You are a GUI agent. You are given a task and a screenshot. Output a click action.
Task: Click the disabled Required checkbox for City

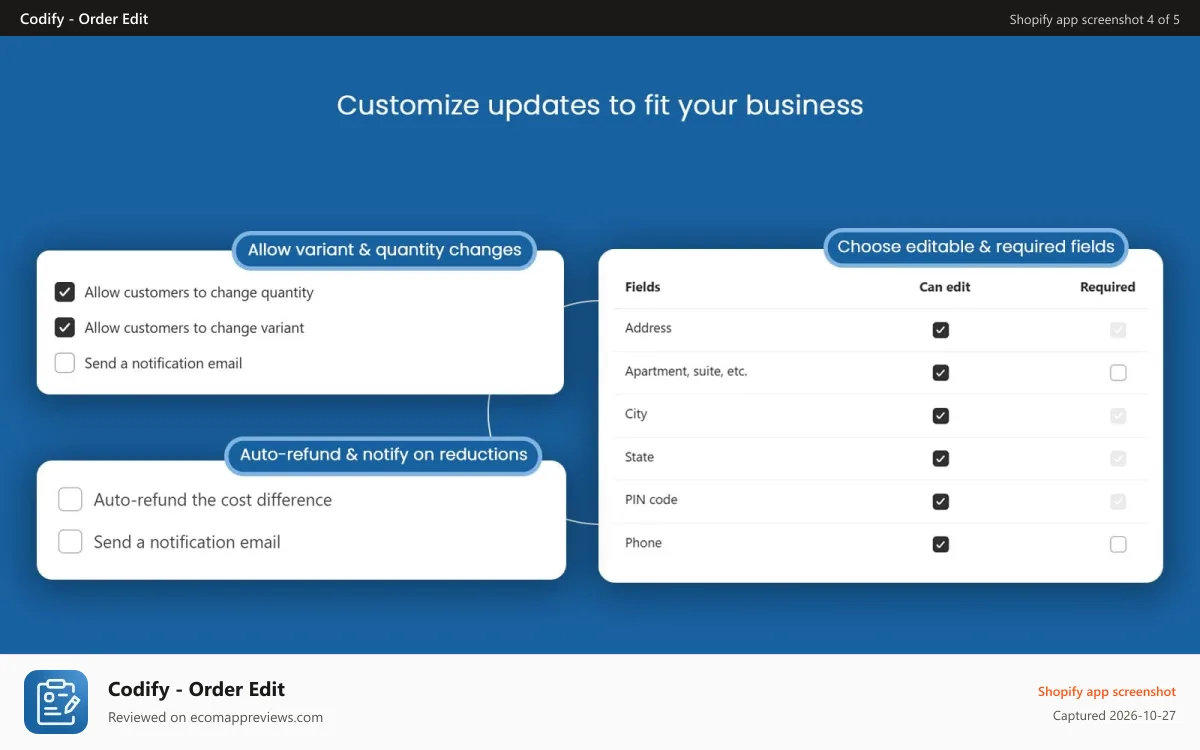(x=1118, y=416)
